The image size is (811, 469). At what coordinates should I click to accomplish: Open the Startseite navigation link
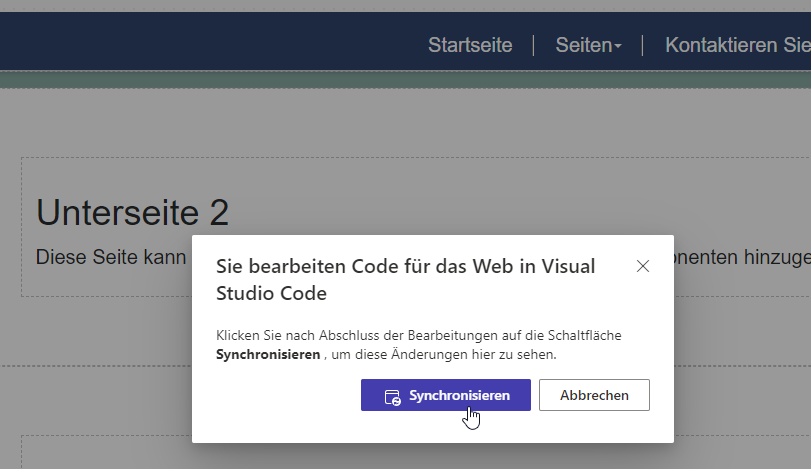470,45
